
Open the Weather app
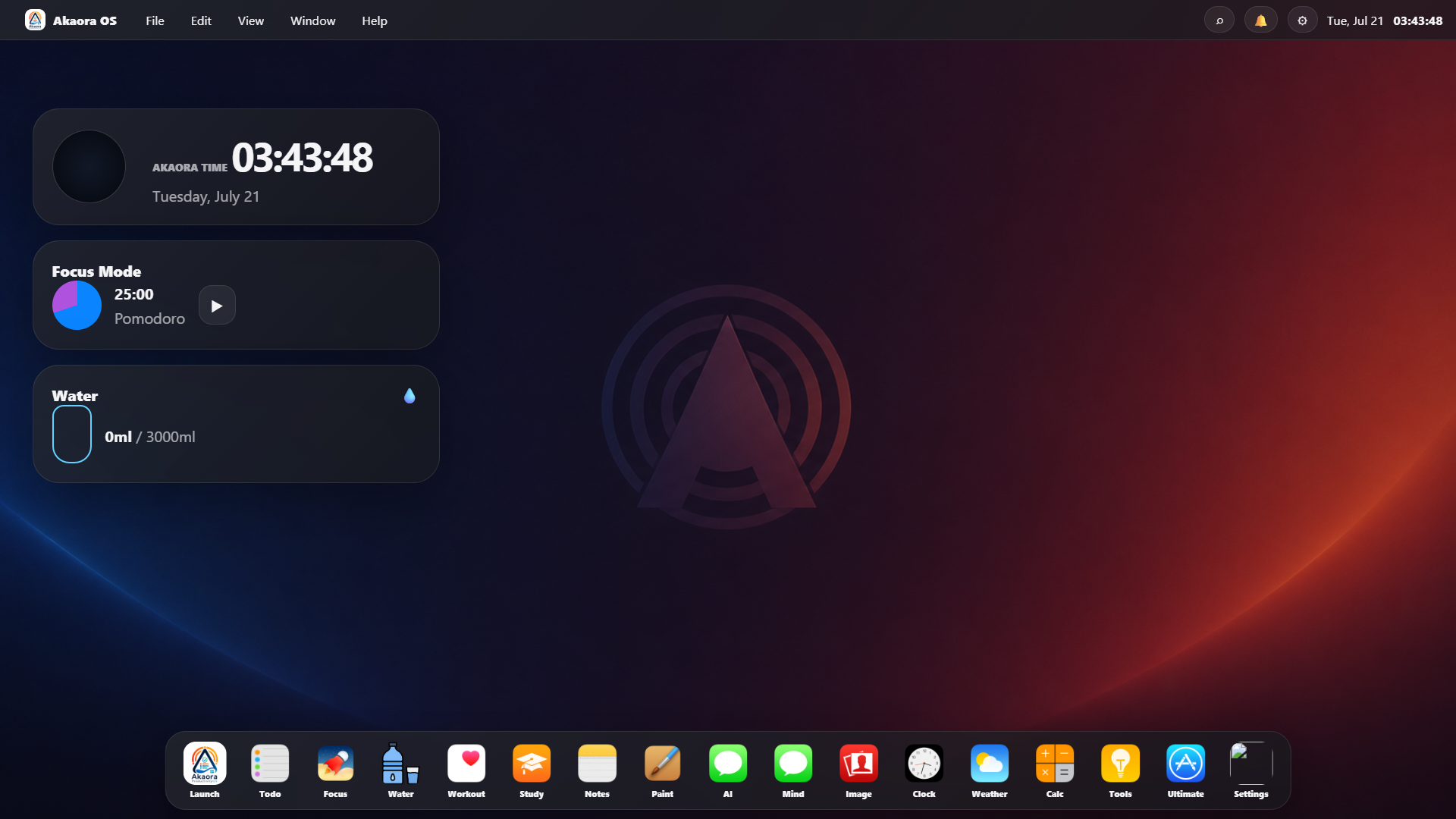(990, 770)
